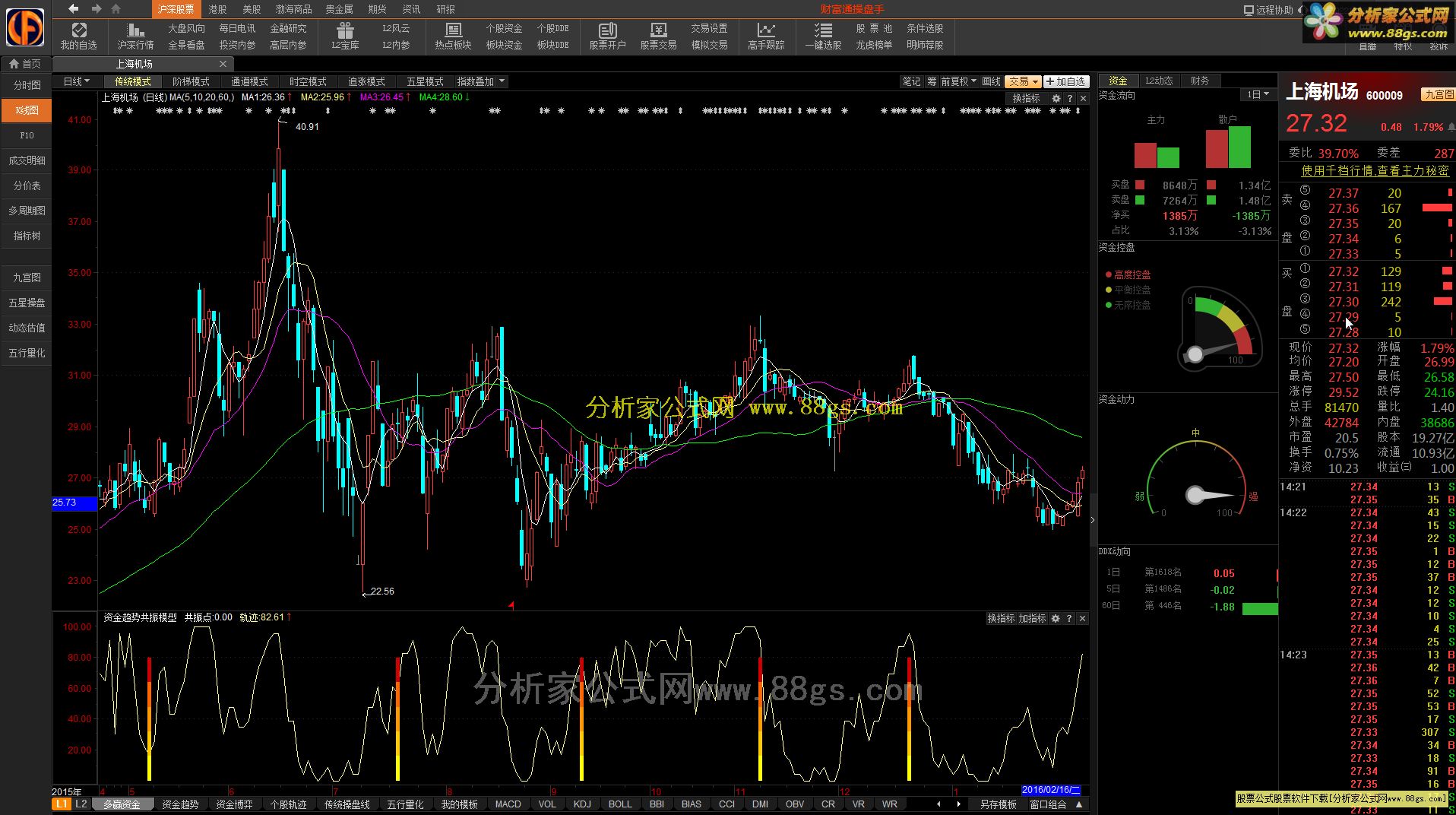Select the 美股 market tab
This screenshot has height=815, width=1456.
(252, 9)
